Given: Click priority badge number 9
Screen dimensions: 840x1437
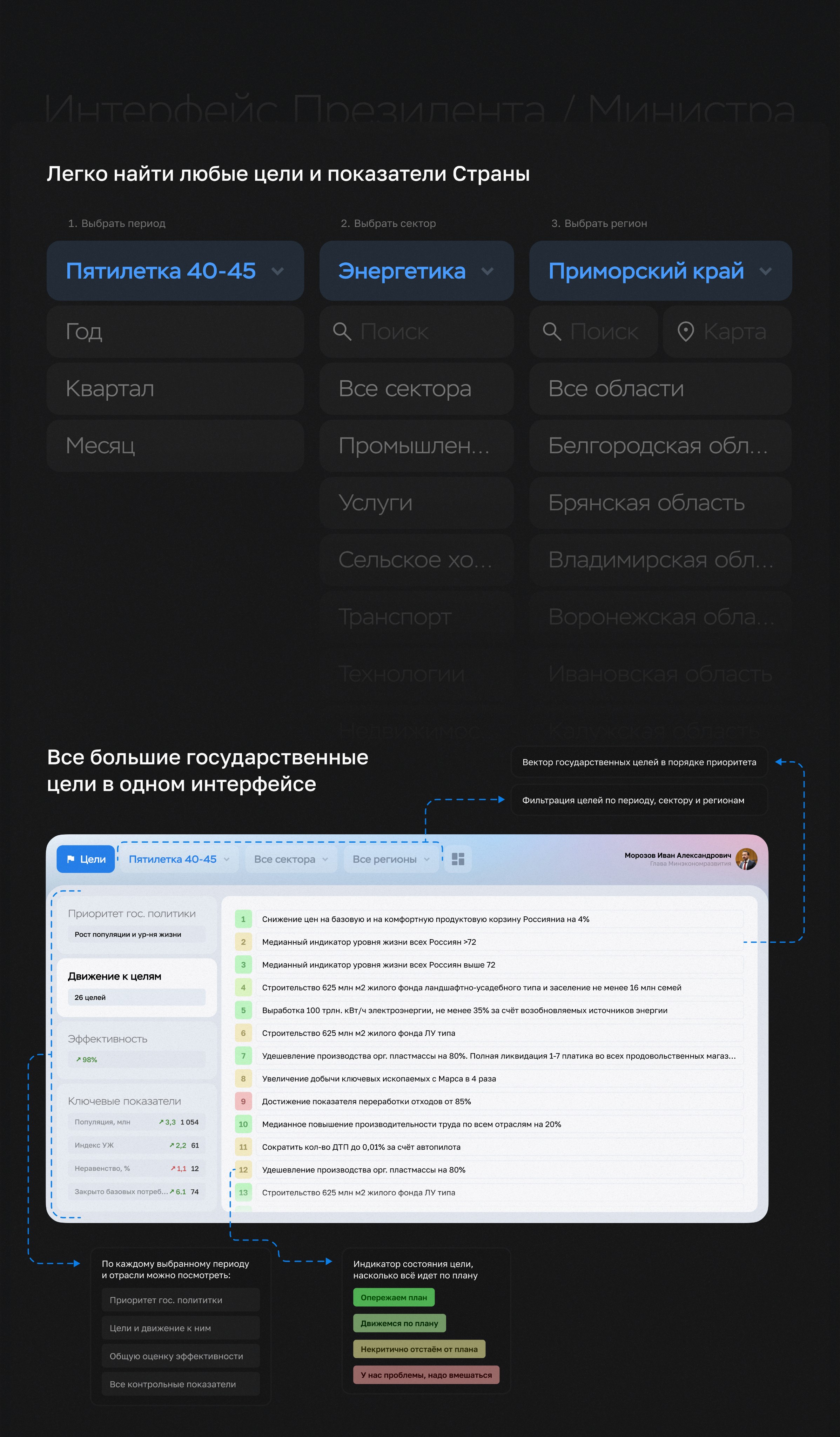Looking at the screenshot, I should coord(243,1101).
